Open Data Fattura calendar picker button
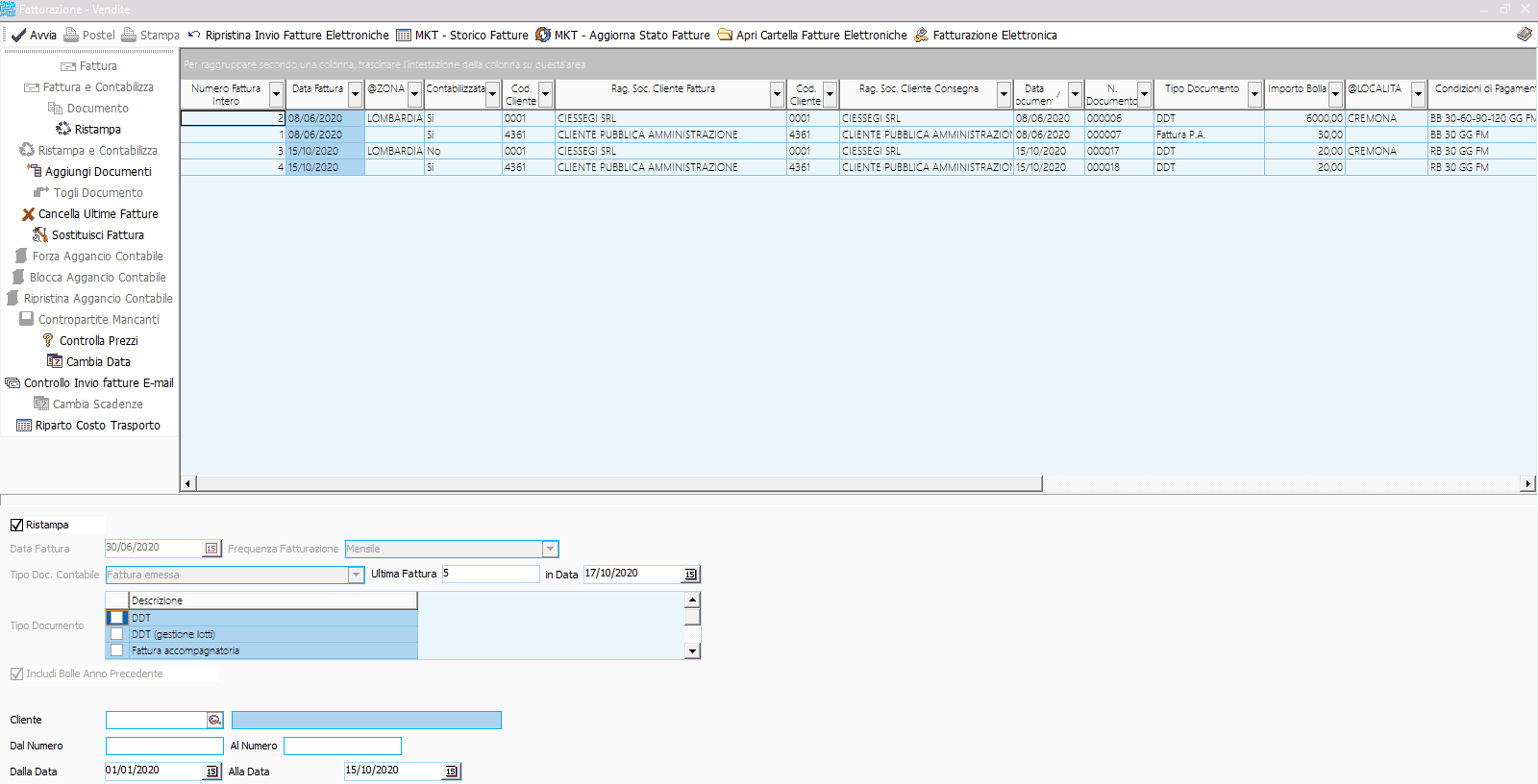The width and height of the screenshot is (1538, 784). point(211,549)
